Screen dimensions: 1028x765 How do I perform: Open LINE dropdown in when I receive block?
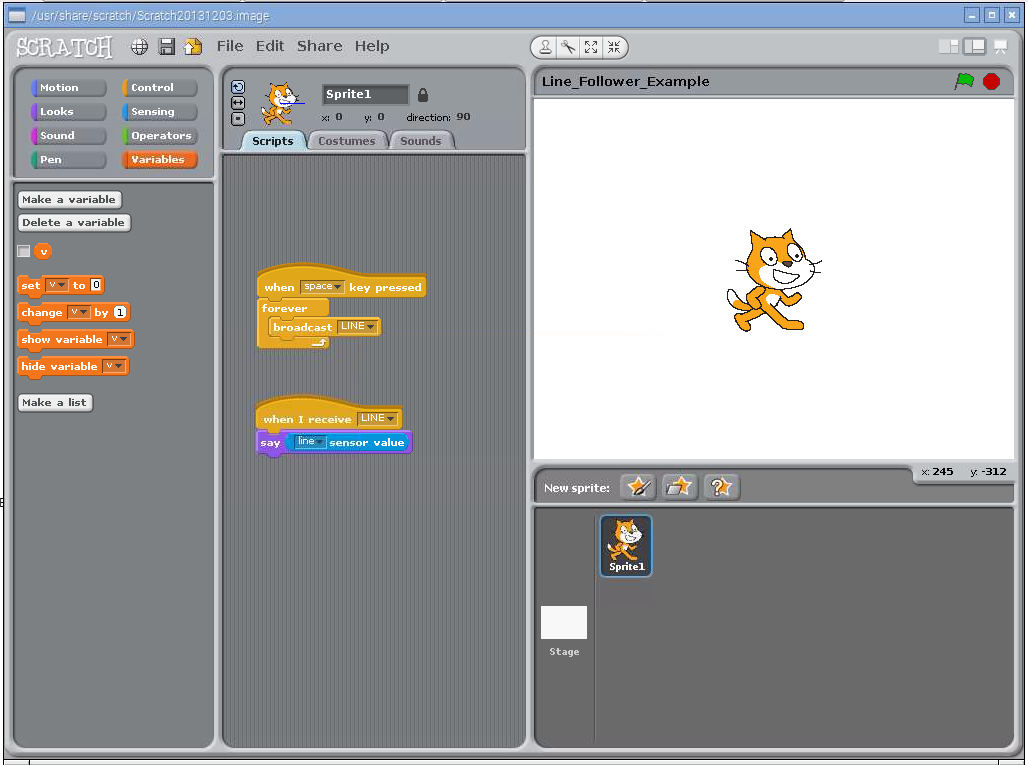(x=378, y=418)
